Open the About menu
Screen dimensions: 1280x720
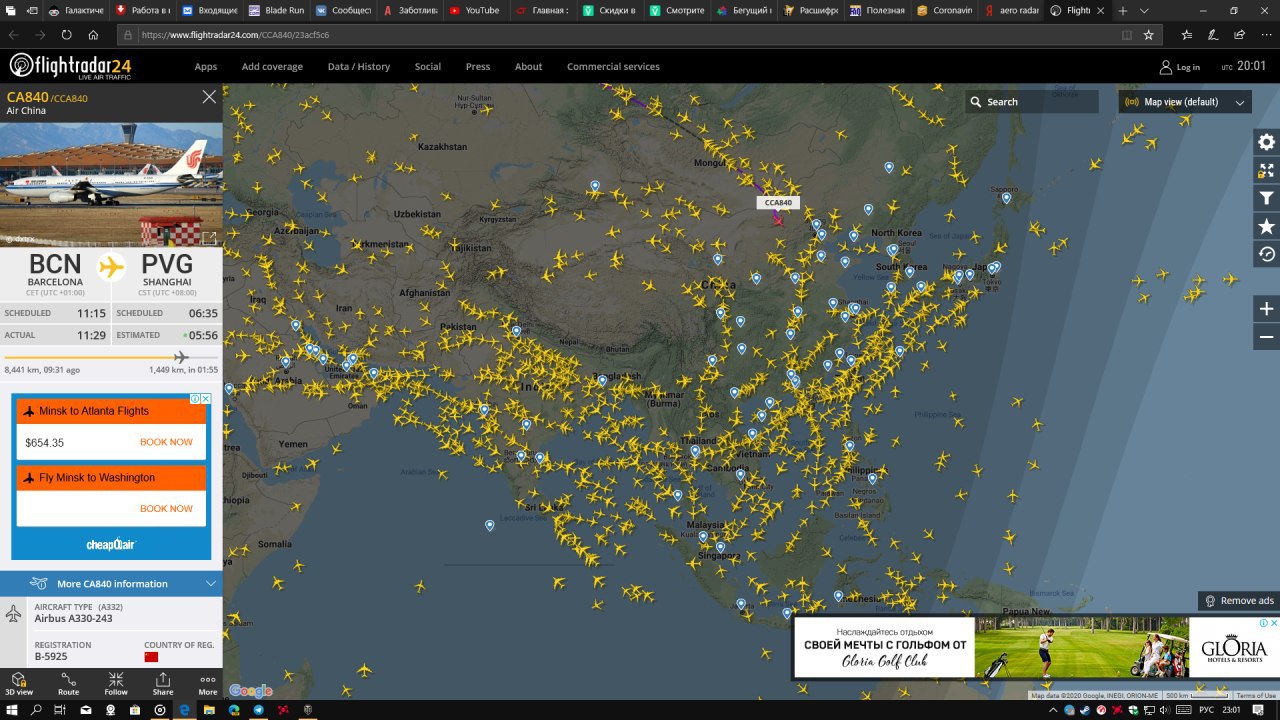pos(529,67)
